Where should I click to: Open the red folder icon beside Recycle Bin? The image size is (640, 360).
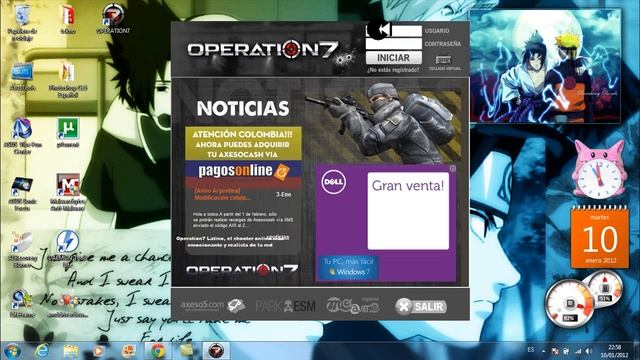[x=67, y=16]
